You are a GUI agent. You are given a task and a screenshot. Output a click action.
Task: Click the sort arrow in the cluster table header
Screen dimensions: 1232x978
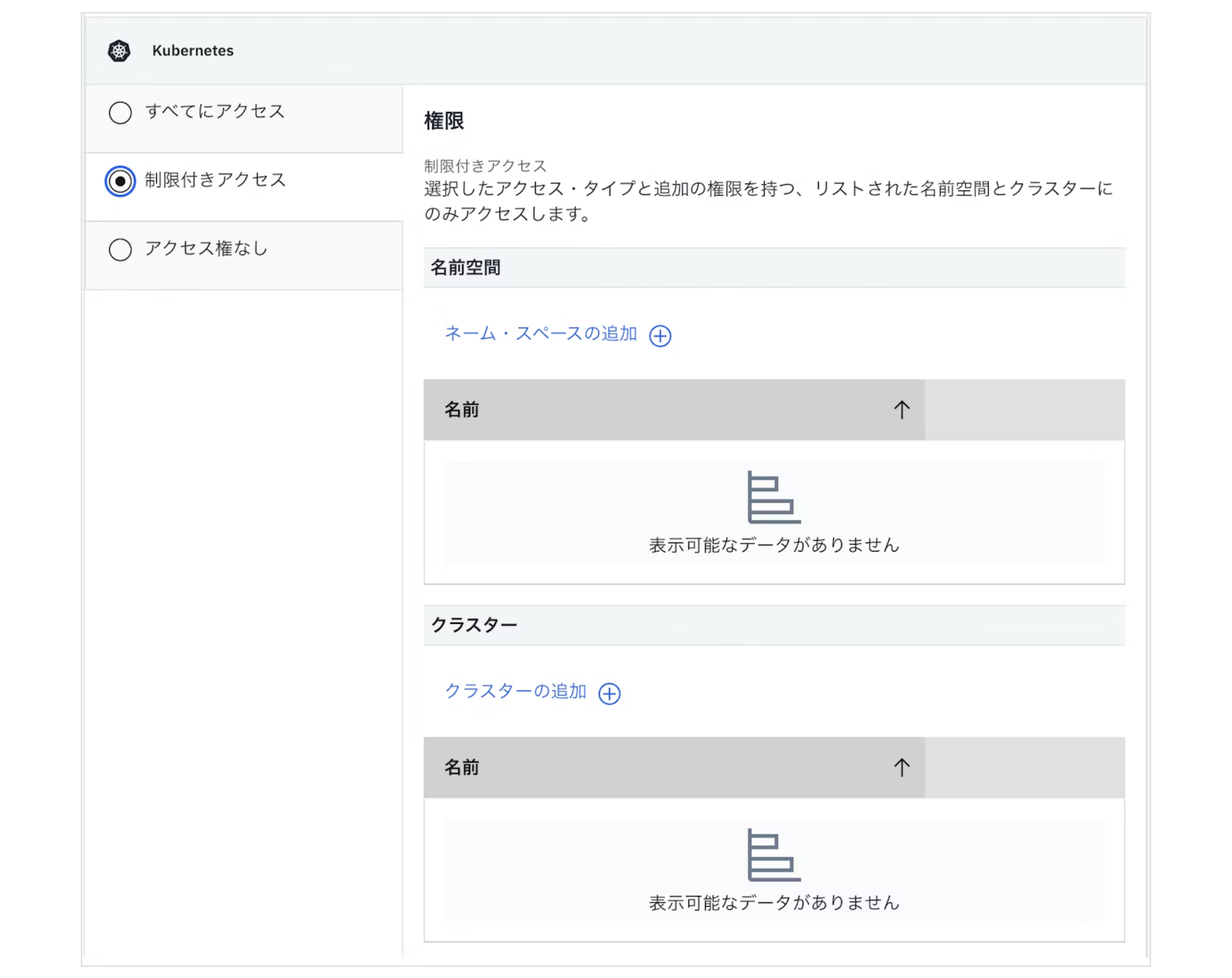pyautogui.click(x=901, y=767)
